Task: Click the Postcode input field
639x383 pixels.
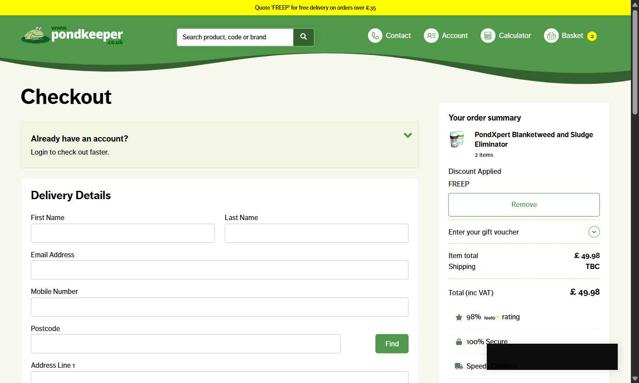Action: (x=186, y=343)
